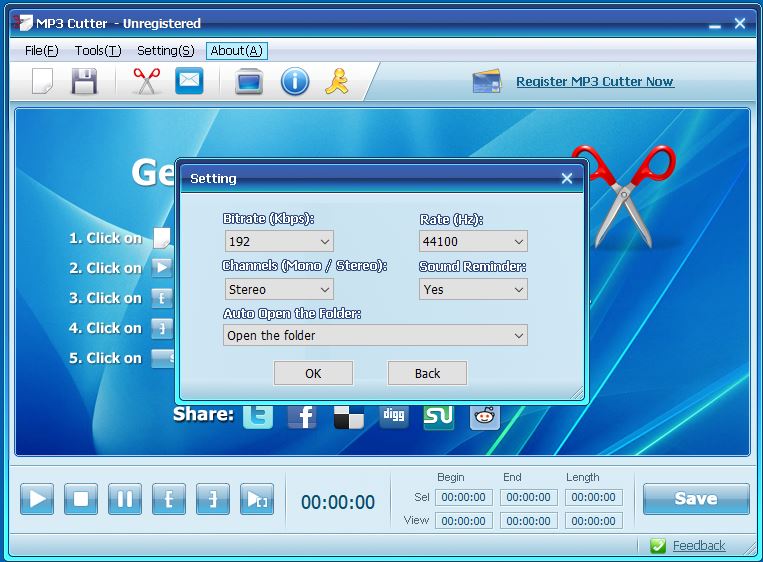
Task: Set selection end bracket marker
Action: click(213, 499)
